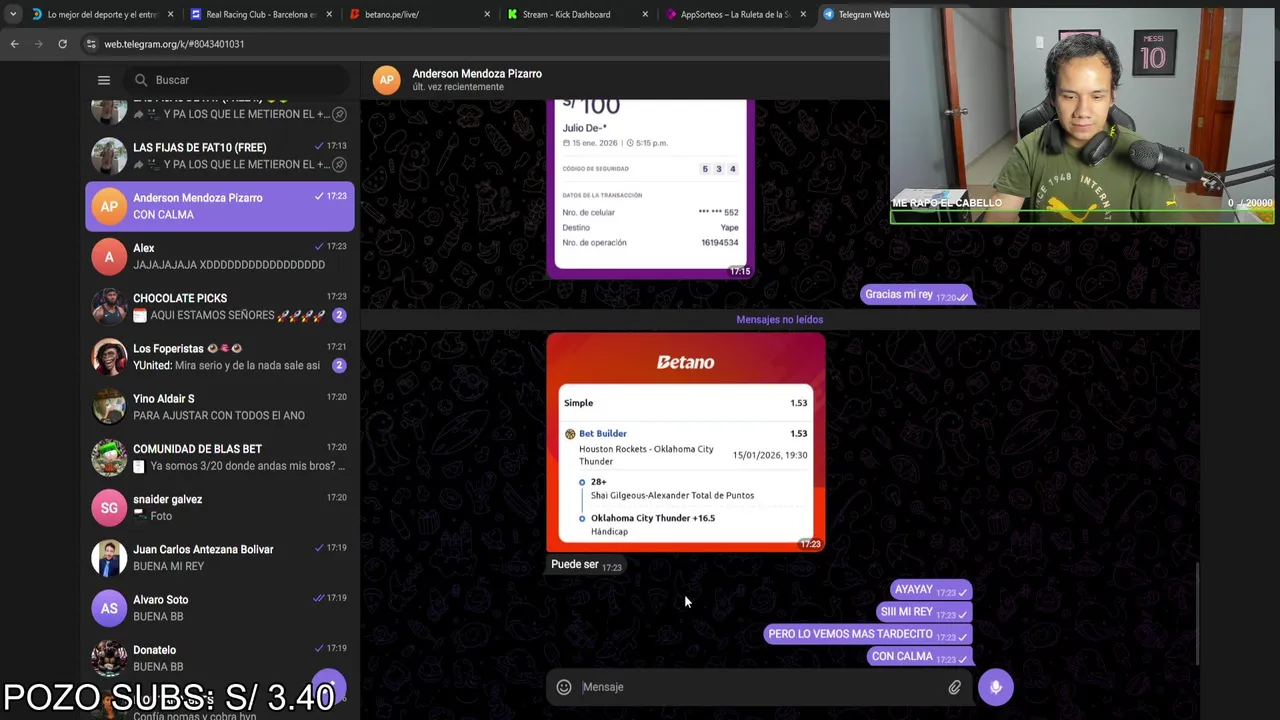The height and width of the screenshot is (720, 1280).
Task: Open the COMUNIDAD DE BLAS BET chat
Action: coord(220,458)
